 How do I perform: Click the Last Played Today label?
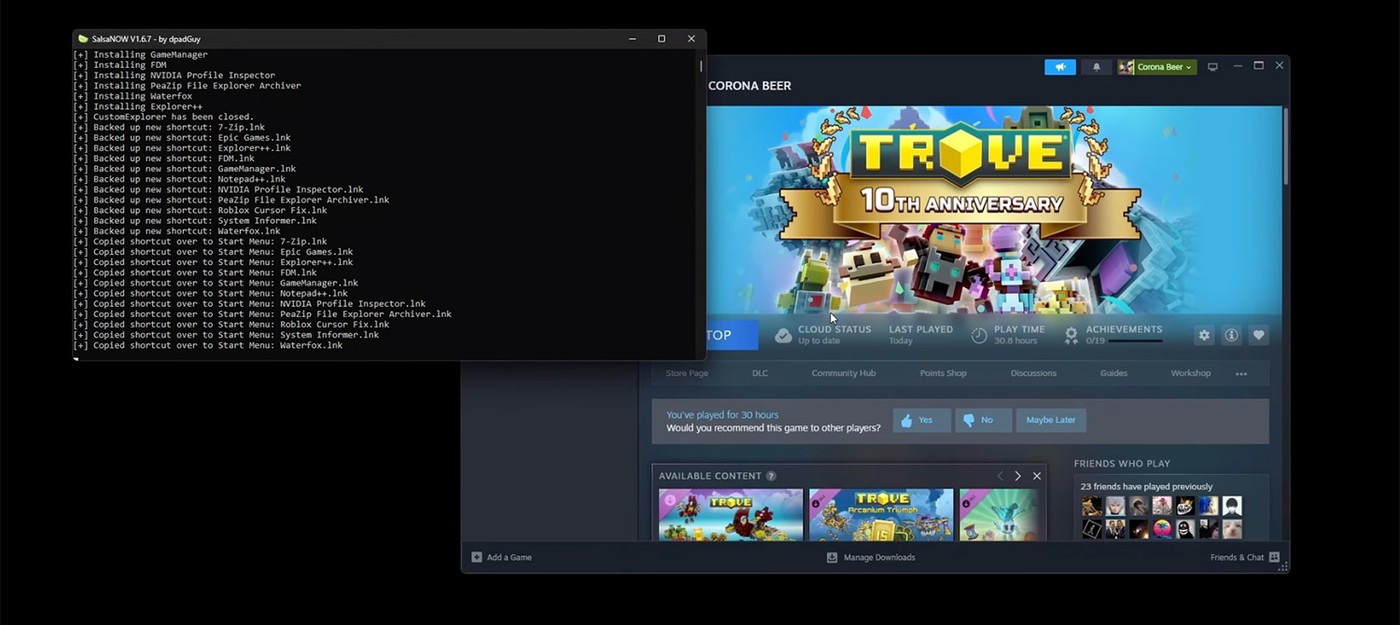click(920, 335)
